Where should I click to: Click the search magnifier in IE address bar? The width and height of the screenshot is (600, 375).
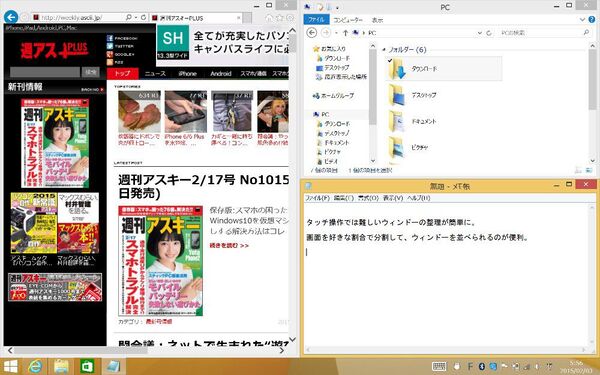[129, 17]
